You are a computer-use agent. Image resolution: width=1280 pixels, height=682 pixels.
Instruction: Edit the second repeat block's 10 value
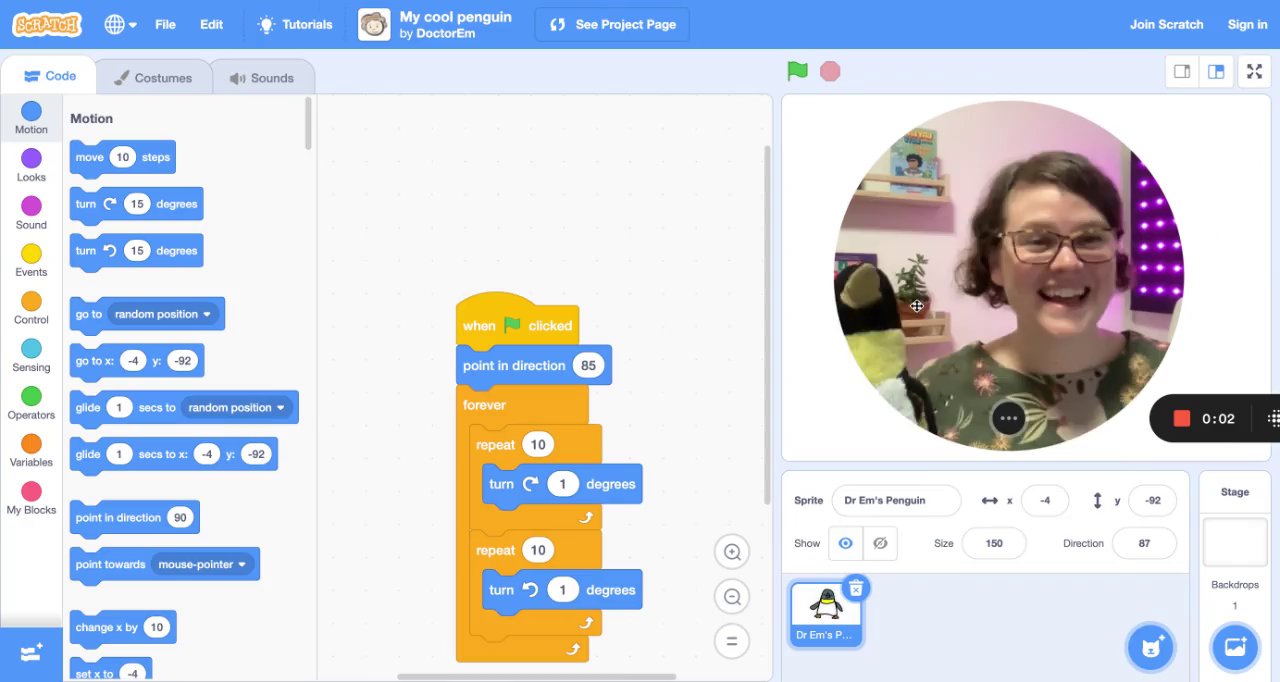click(x=538, y=550)
